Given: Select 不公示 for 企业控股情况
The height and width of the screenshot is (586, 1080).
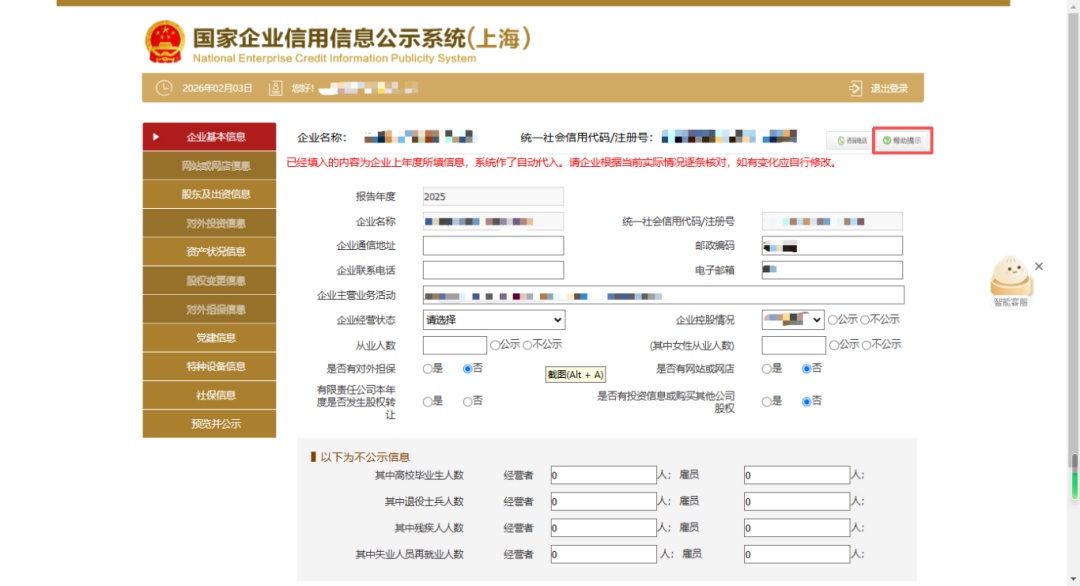Looking at the screenshot, I should pos(865,320).
